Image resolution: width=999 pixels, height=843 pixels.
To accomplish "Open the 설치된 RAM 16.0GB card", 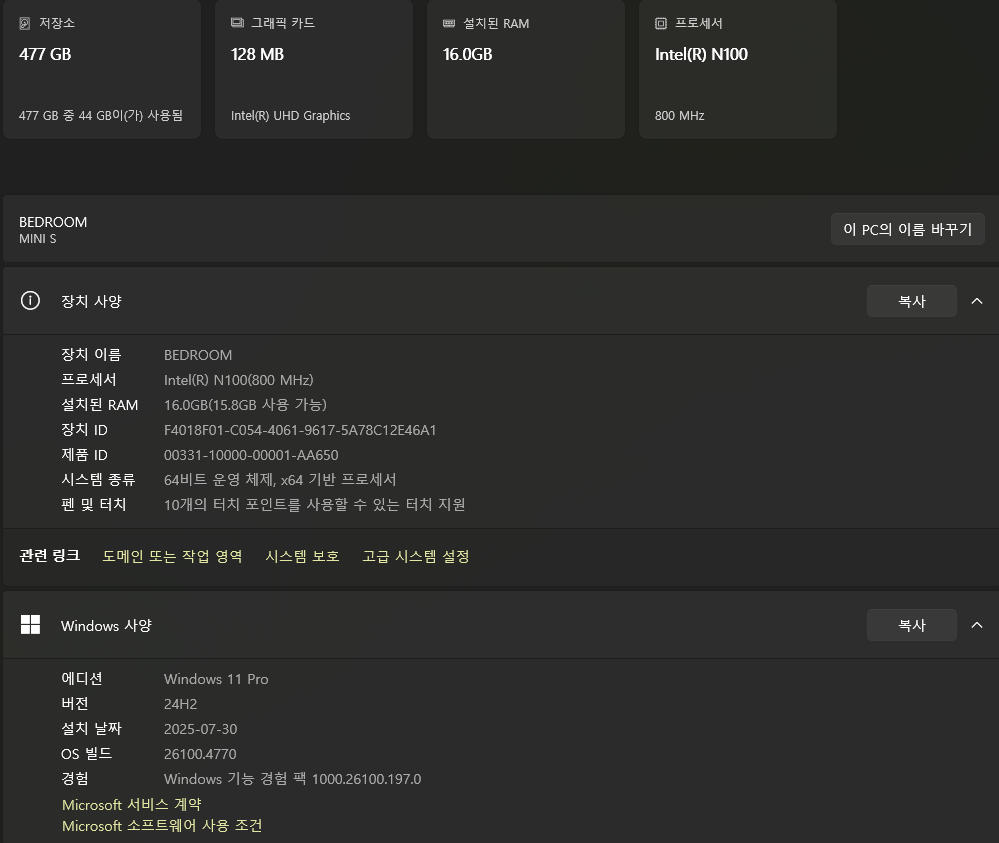I will [526, 69].
